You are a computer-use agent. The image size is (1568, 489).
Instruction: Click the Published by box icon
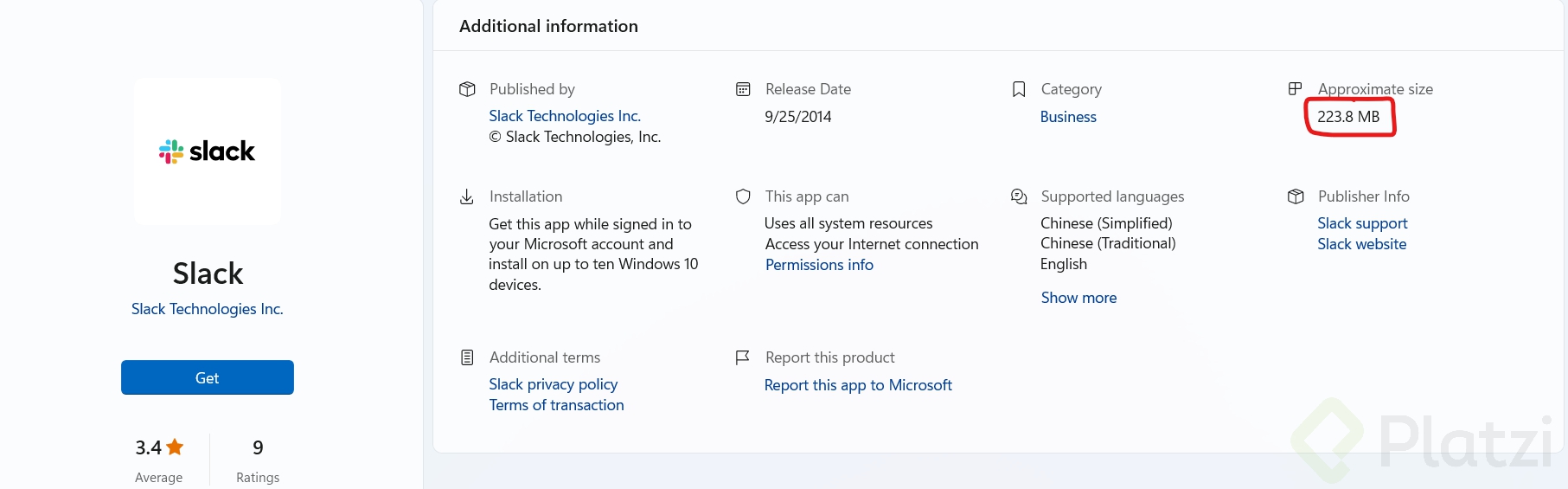click(467, 89)
